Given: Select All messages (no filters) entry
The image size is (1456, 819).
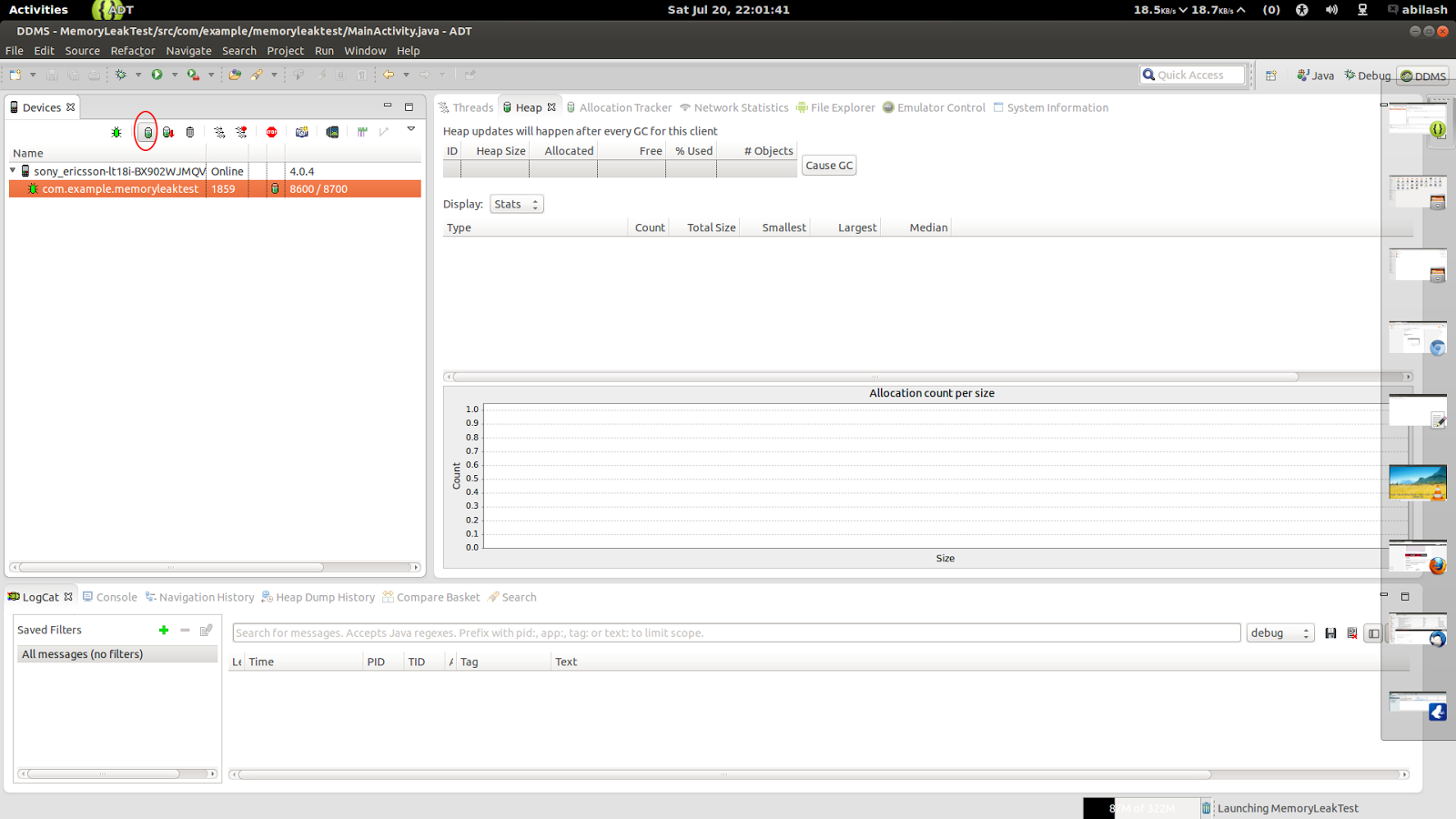Looking at the screenshot, I should [82, 653].
